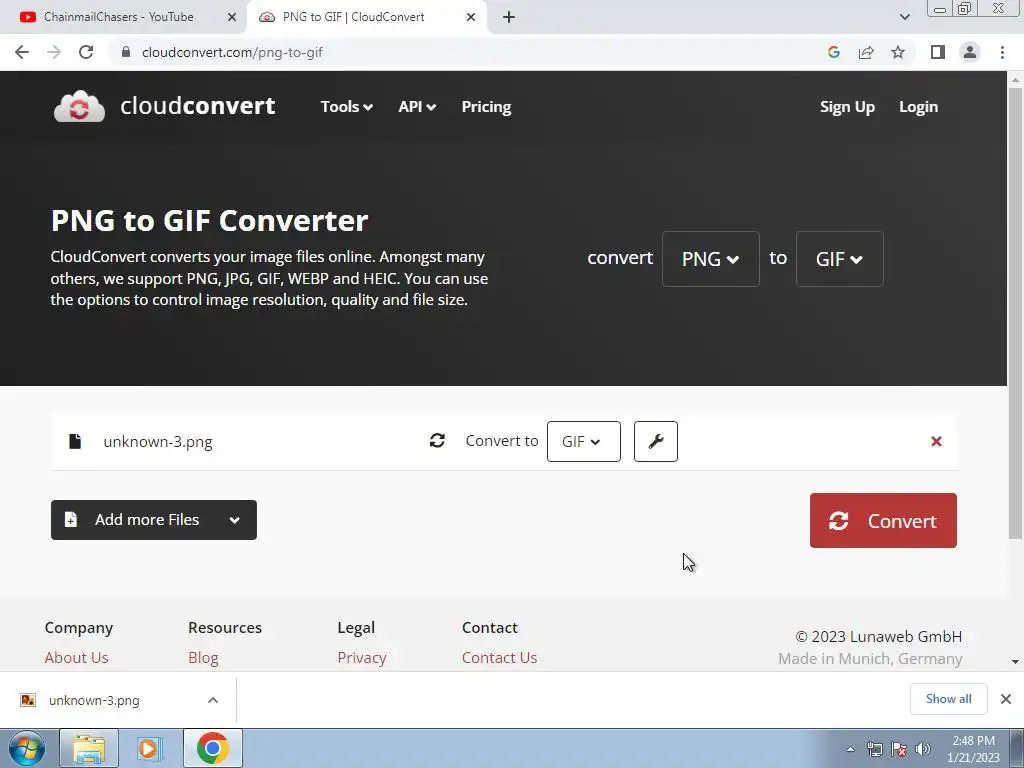1024x768 pixels.
Task: Click the site lock icon in address bar
Action: [126, 52]
